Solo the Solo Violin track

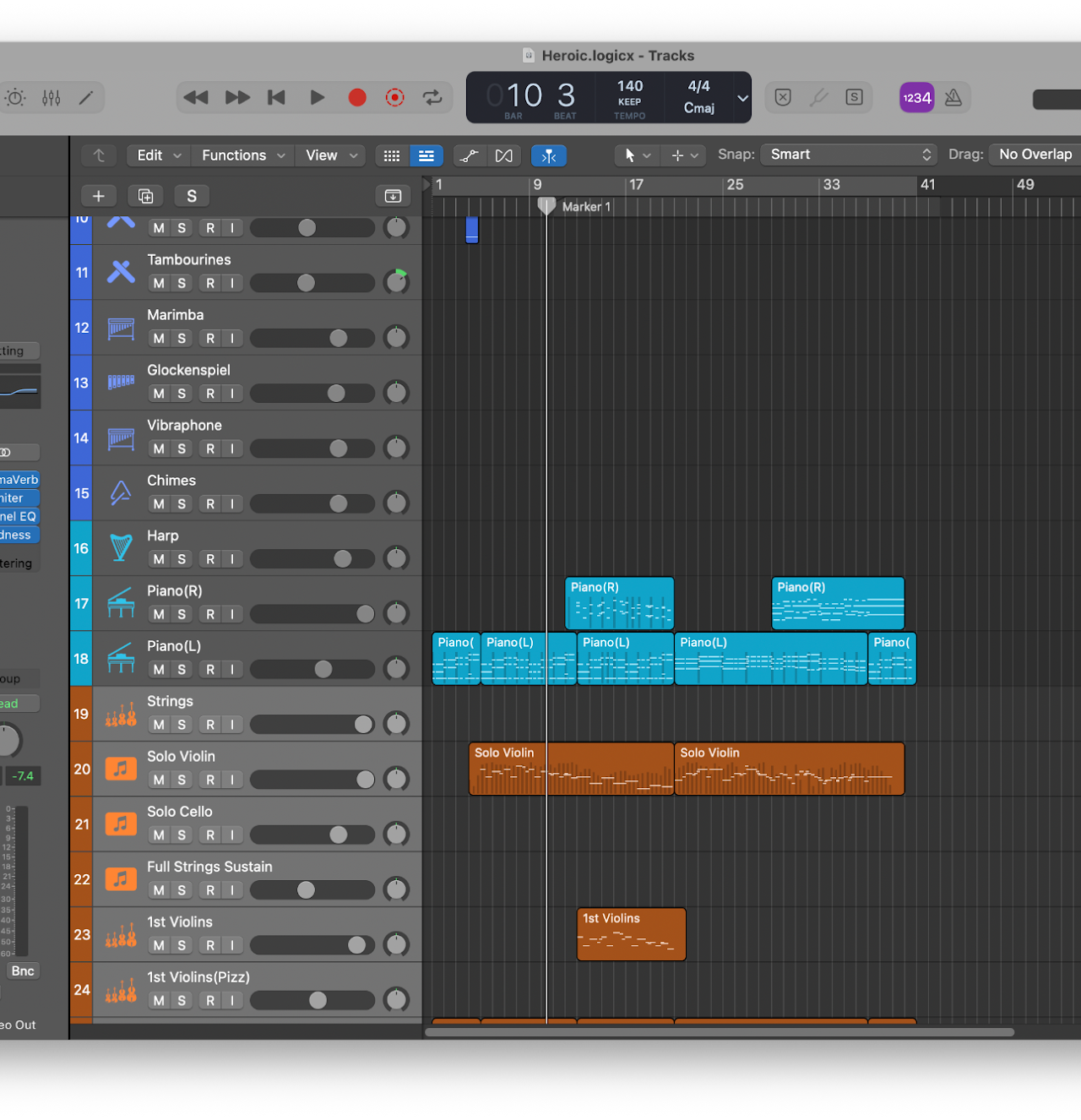pyautogui.click(x=182, y=780)
